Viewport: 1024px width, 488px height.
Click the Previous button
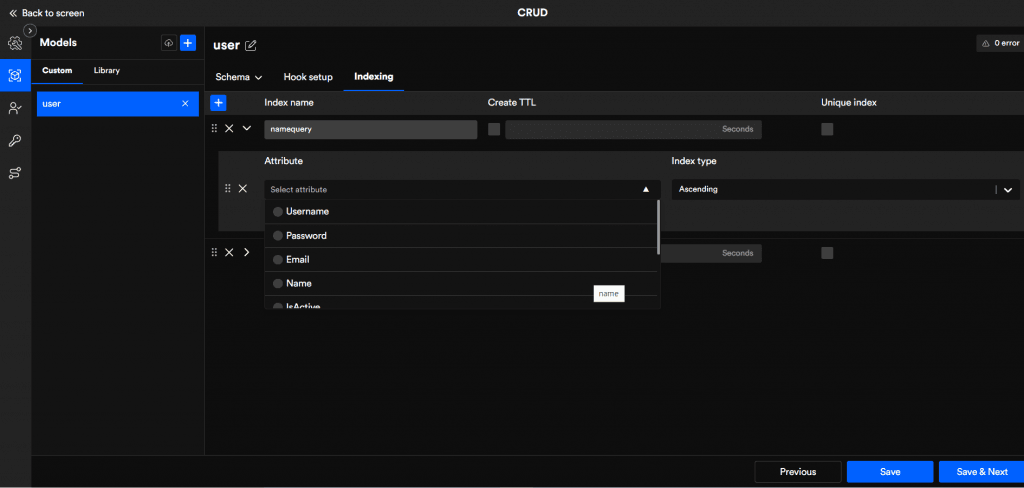tap(798, 472)
